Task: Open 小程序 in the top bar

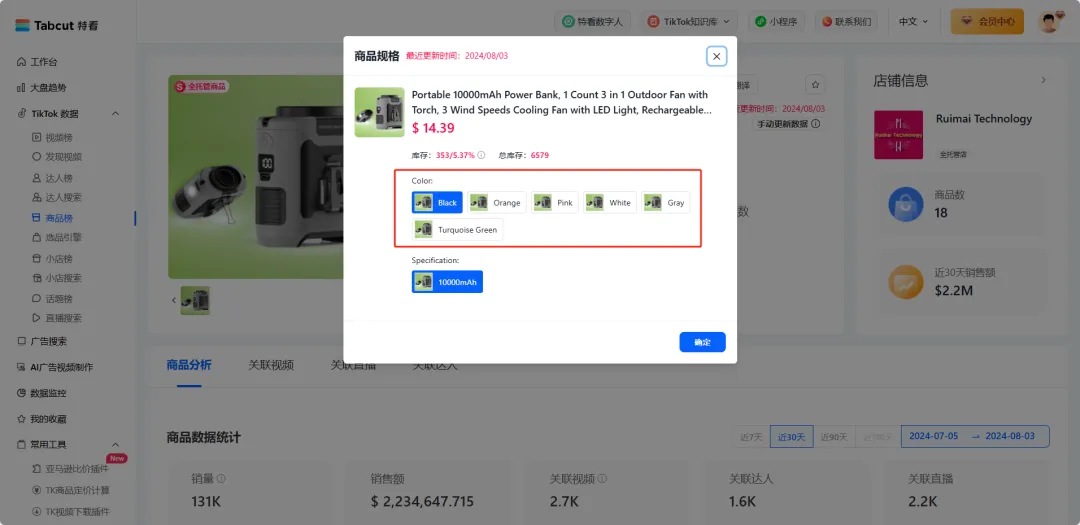Action: (776, 22)
